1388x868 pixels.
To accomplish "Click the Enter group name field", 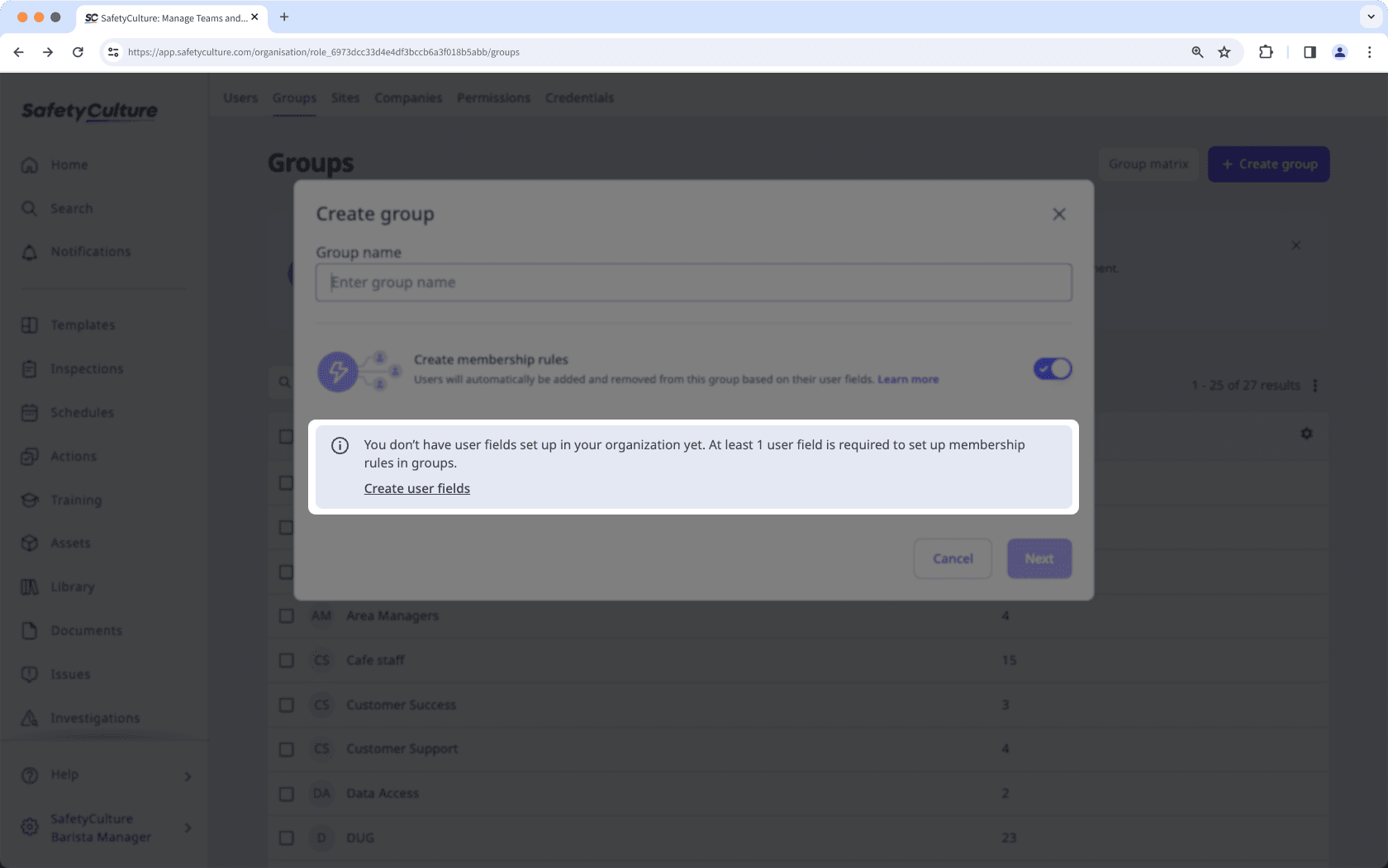I will point(694,282).
